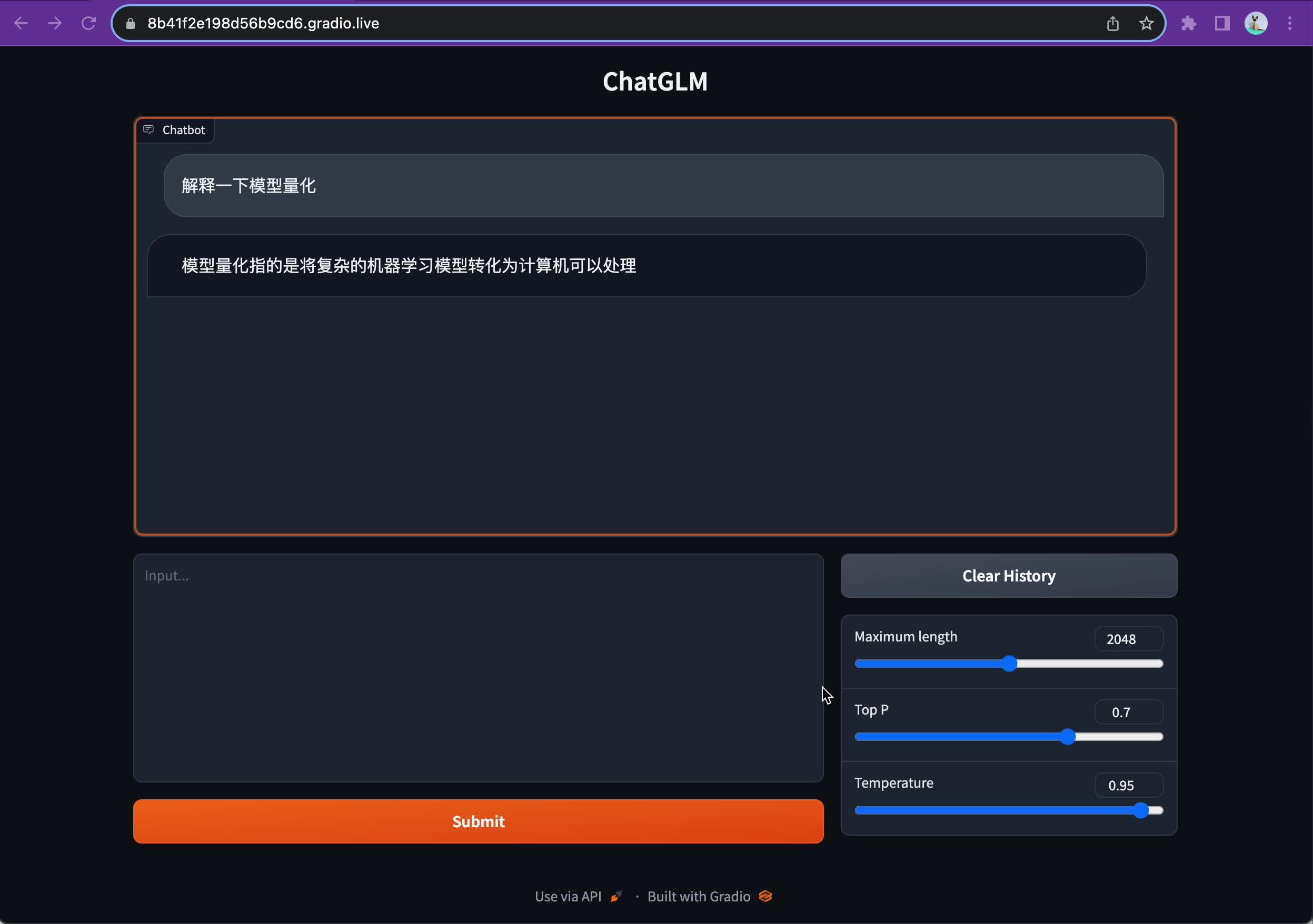Open the browser three-dot menu
This screenshot has width=1313, height=924.
coord(1289,24)
